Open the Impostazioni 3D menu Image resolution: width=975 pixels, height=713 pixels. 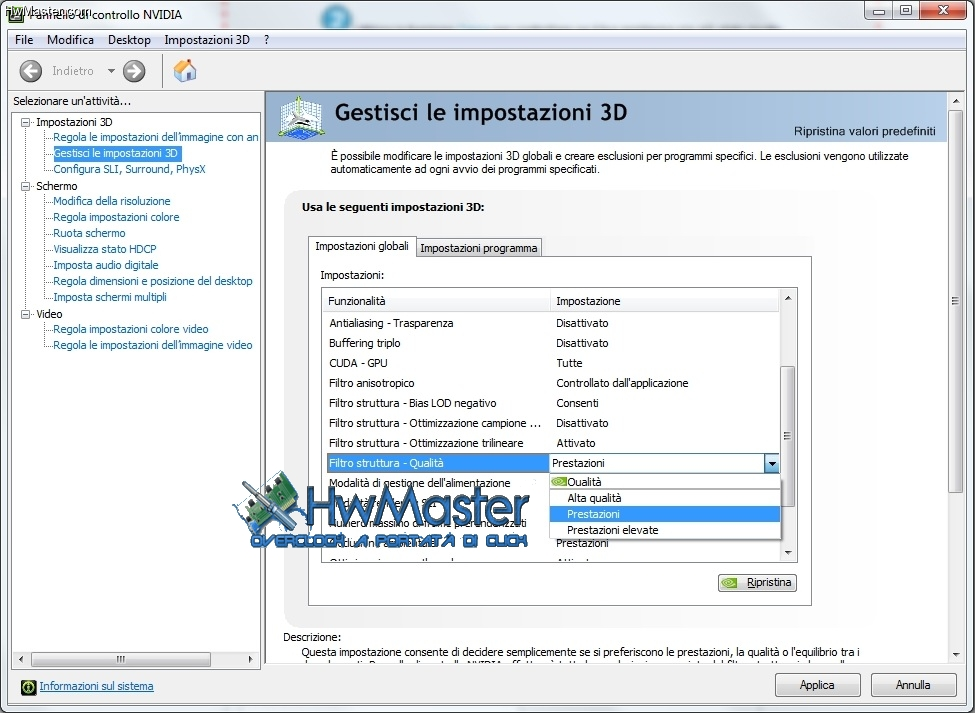click(x=207, y=40)
